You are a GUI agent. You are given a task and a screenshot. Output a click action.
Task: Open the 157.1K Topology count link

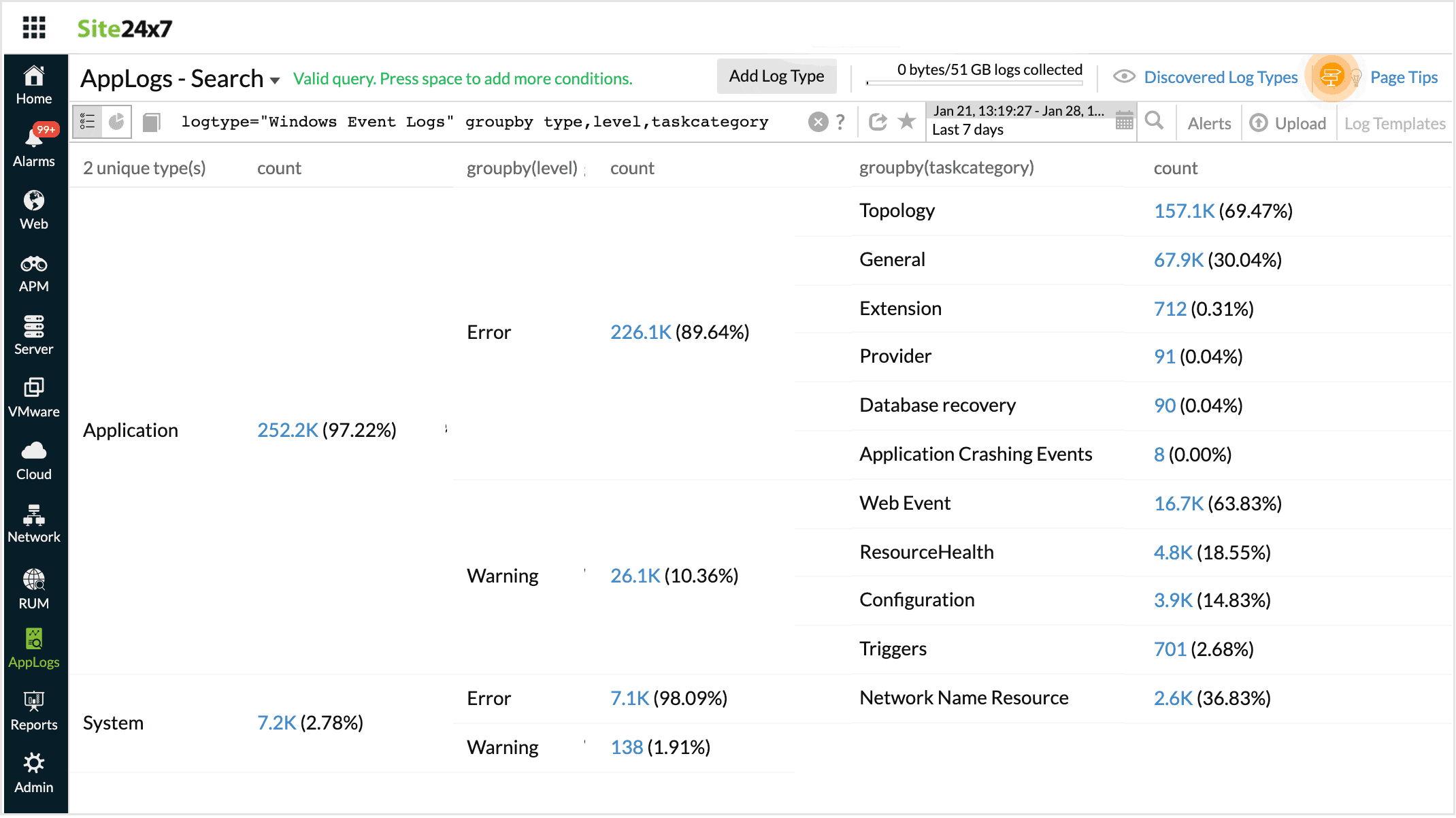1184,211
